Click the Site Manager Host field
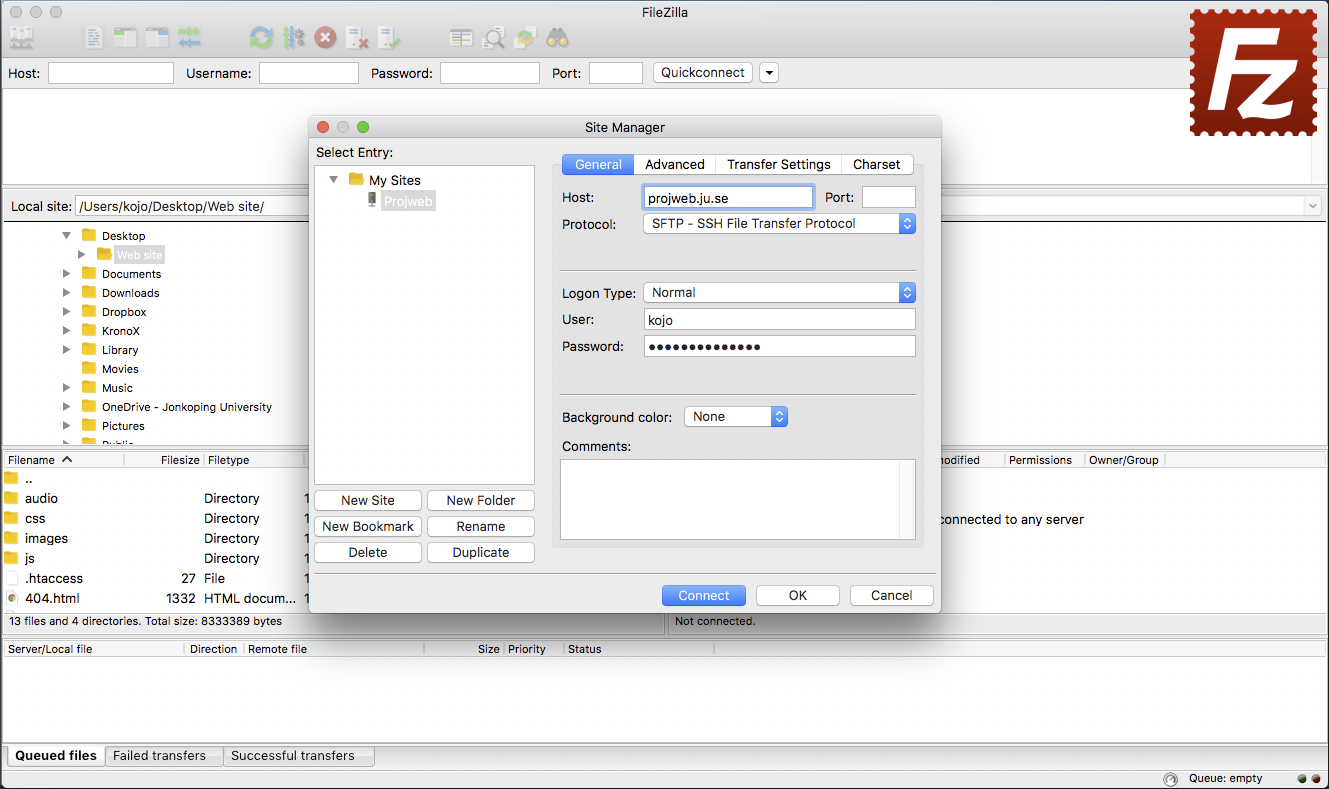The image size is (1329, 789). [x=728, y=198]
